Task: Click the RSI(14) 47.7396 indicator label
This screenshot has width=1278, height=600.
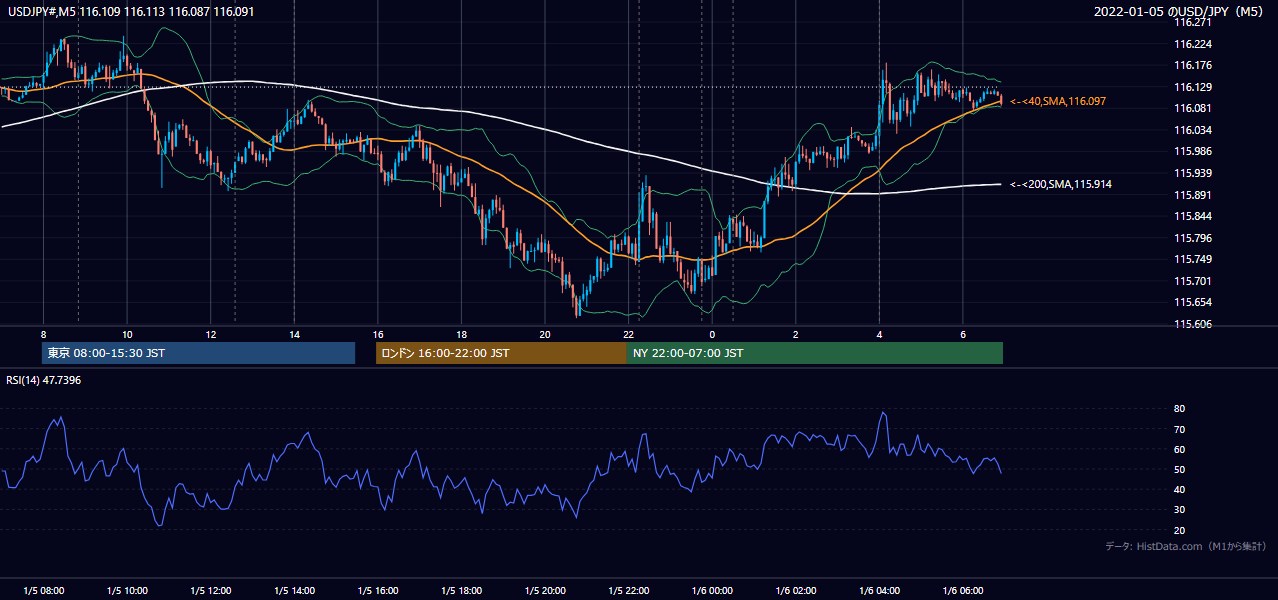Action: click(x=44, y=380)
